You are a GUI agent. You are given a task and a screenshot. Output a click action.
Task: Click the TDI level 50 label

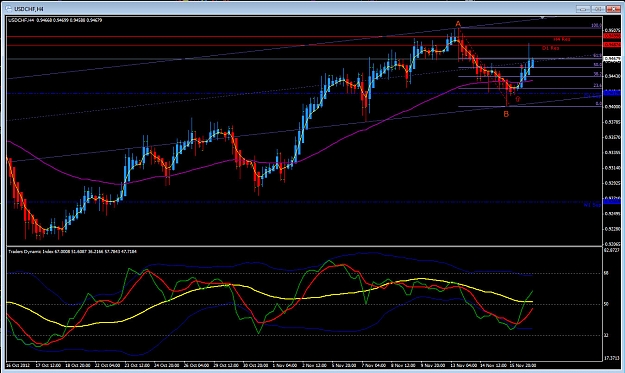(606, 304)
